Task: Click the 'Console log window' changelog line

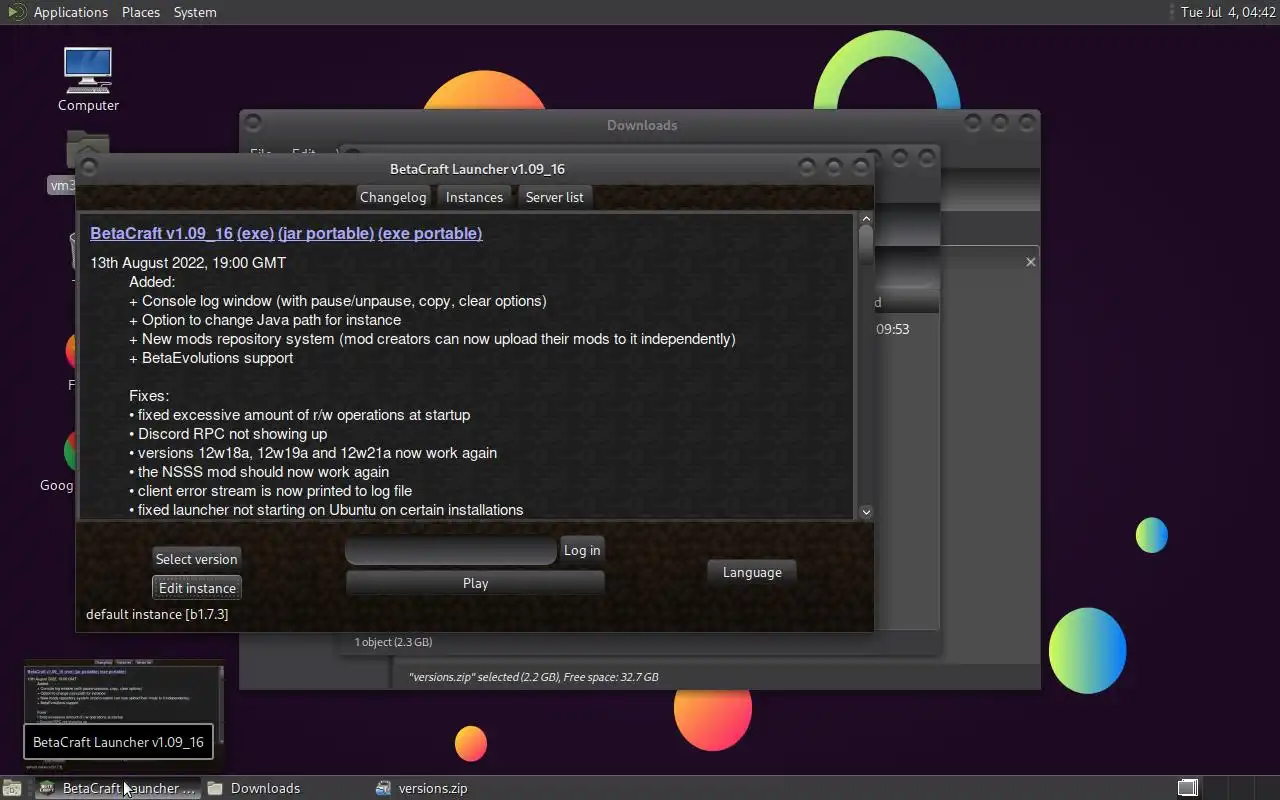Action: tap(338, 301)
